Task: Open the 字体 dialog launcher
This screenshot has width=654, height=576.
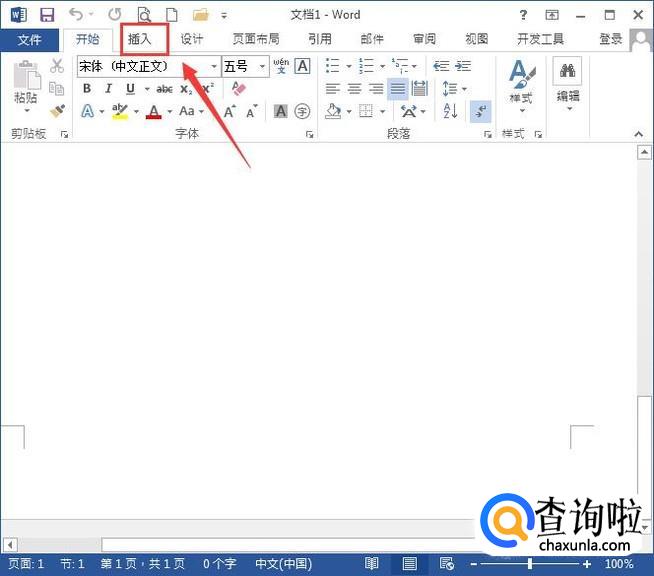Action: 309,134
